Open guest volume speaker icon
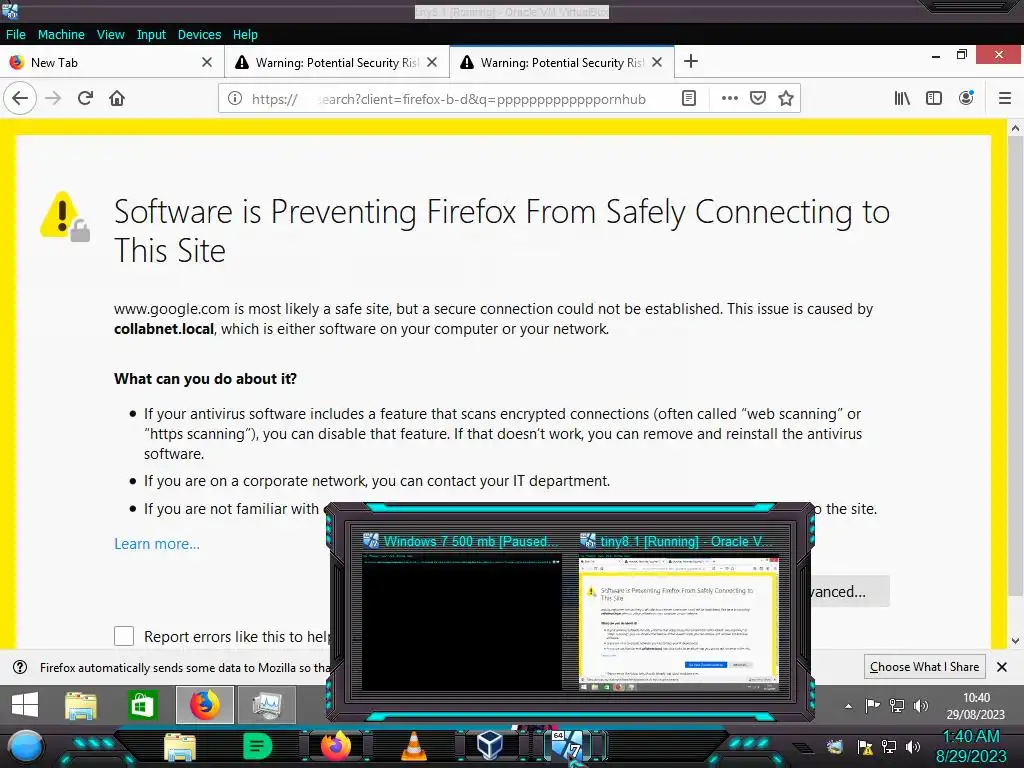 pos(921,706)
